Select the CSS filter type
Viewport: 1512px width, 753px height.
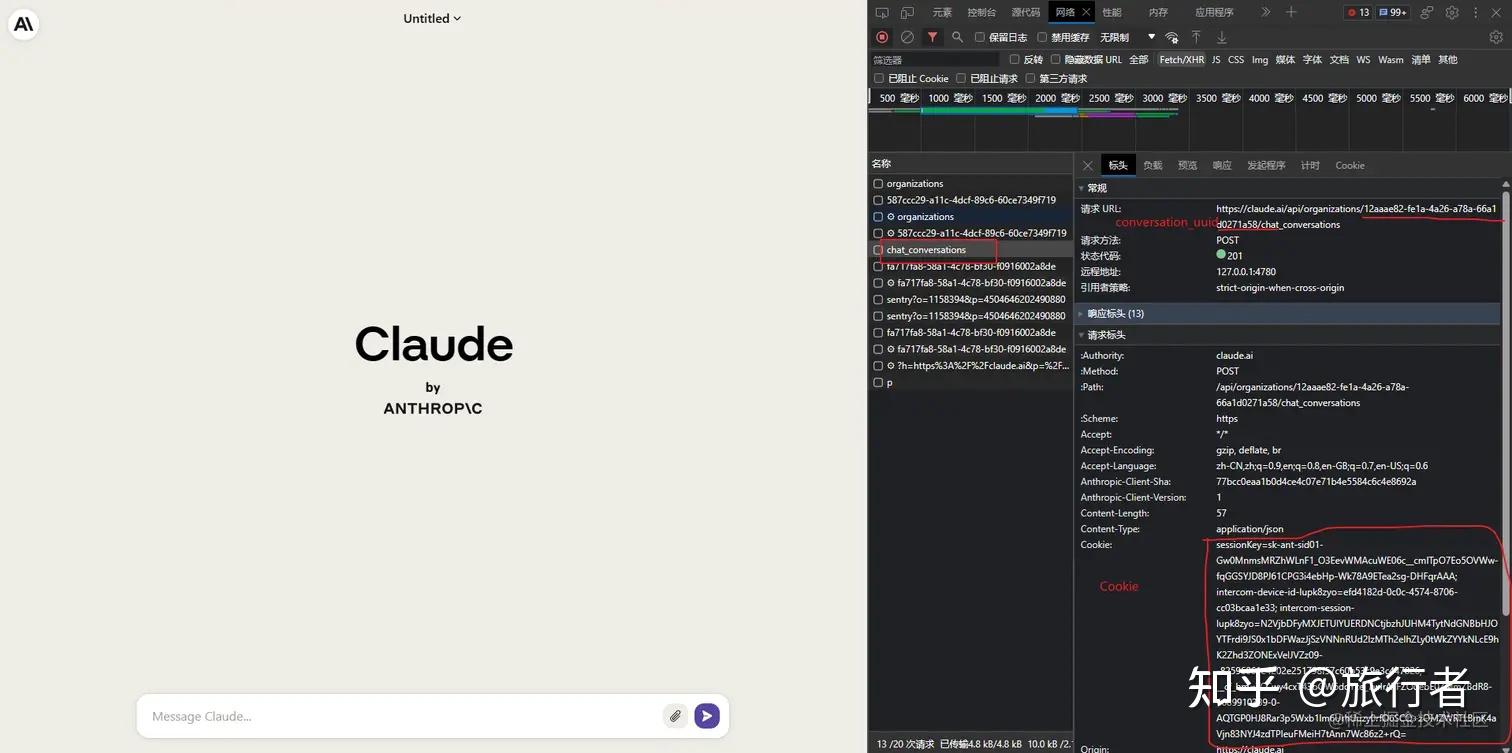tap(1236, 60)
